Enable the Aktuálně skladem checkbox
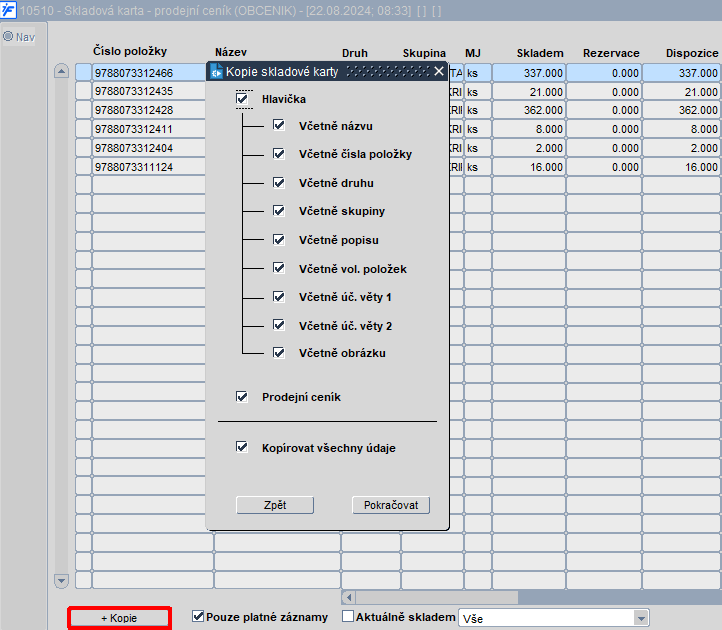 coord(348,616)
